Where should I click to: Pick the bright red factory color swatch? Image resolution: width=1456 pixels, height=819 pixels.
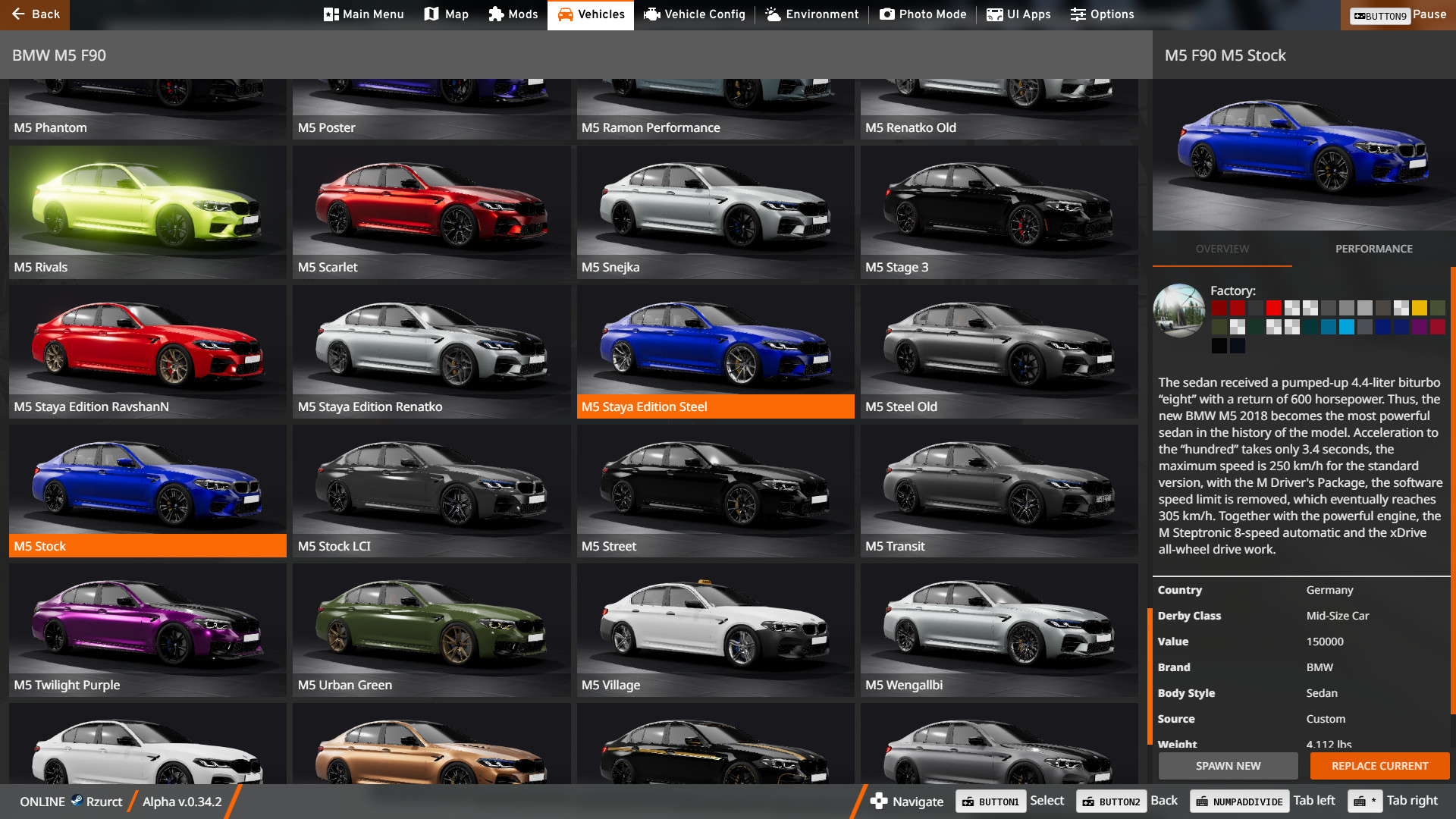coord(1273,308)
